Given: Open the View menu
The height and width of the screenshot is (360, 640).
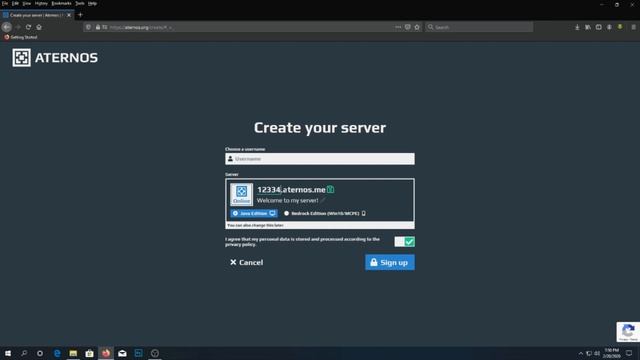Looking at the screenshot, I should [27, 3].
